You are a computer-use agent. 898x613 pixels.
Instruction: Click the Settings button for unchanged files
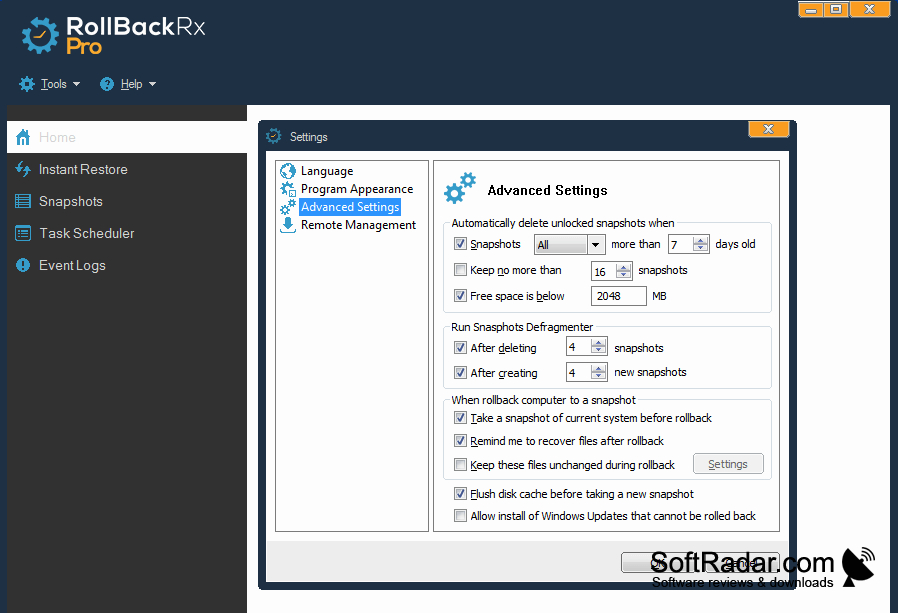pos(728,464)
